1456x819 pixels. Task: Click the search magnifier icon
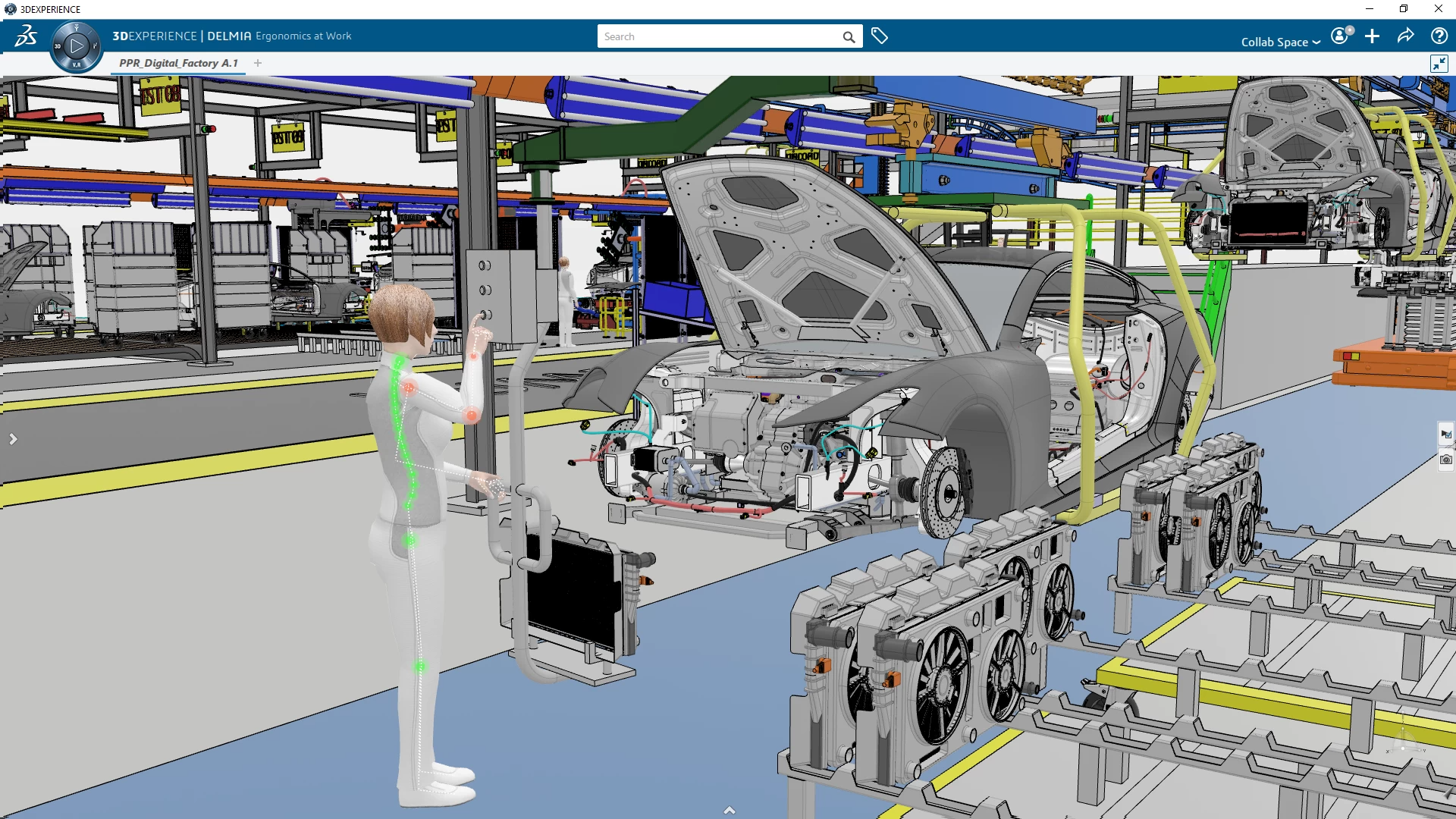849,36
